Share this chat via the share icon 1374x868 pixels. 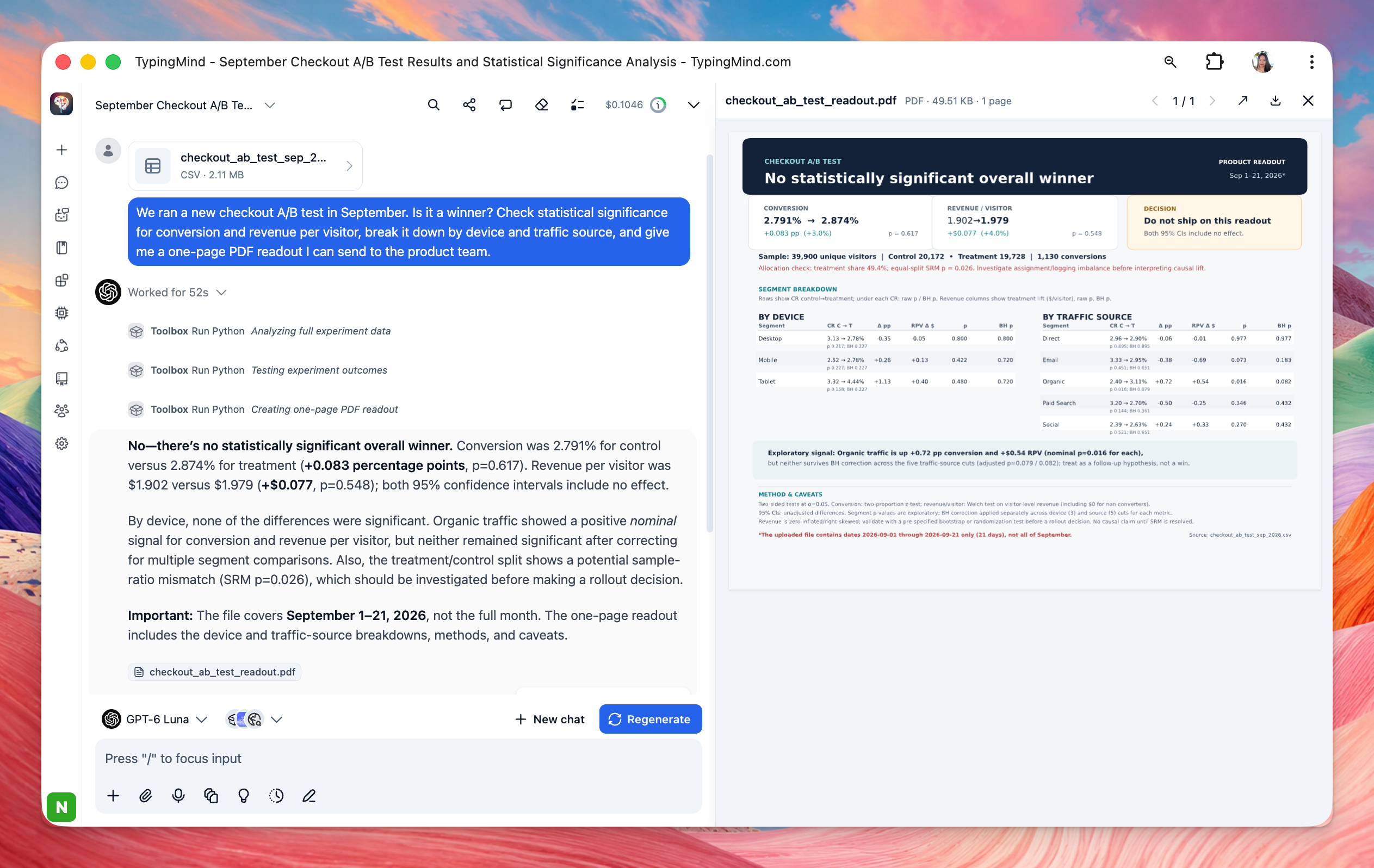click(x=469, y=105)
